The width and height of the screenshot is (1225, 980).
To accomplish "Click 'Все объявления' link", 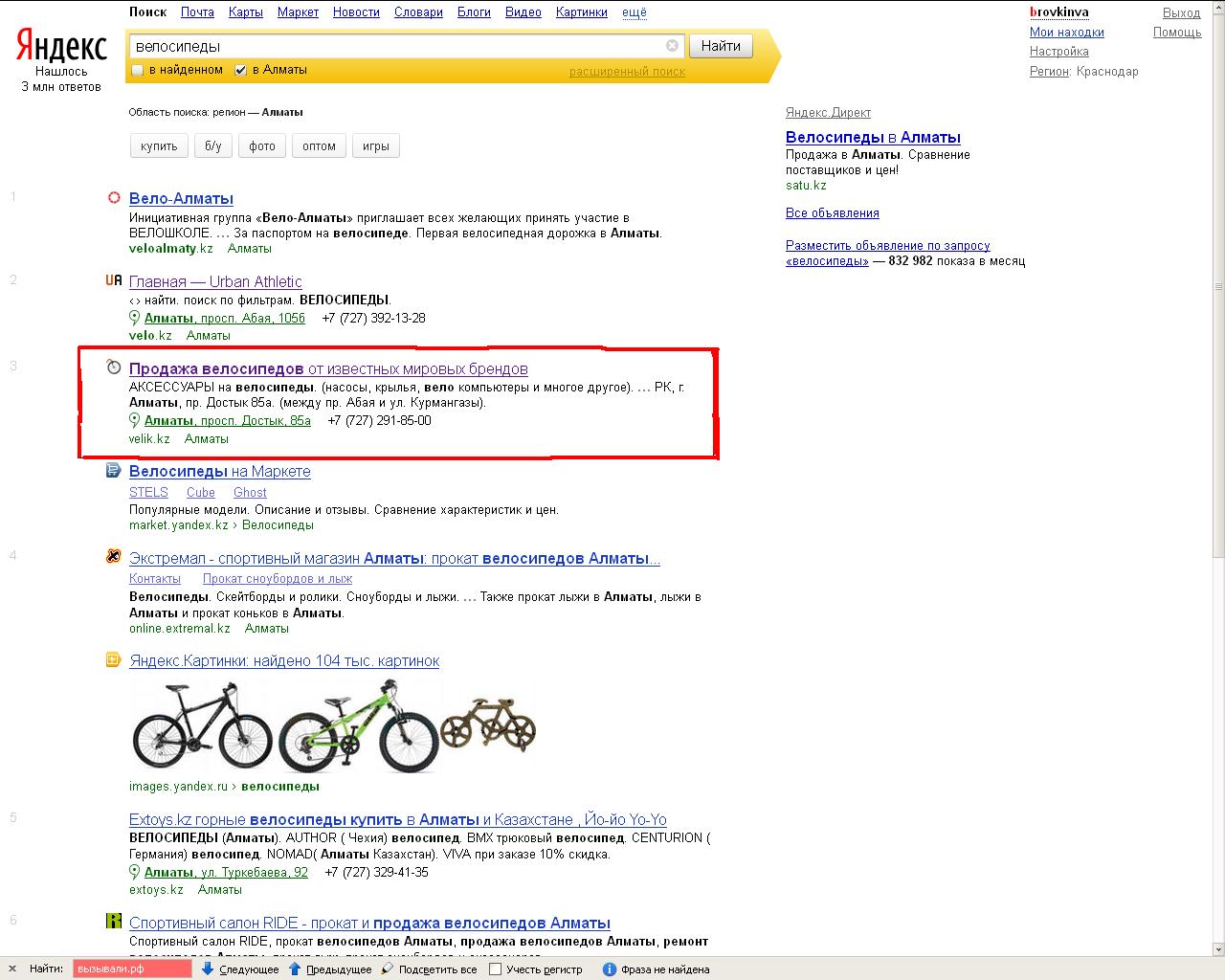I will (x=833, y=212).
